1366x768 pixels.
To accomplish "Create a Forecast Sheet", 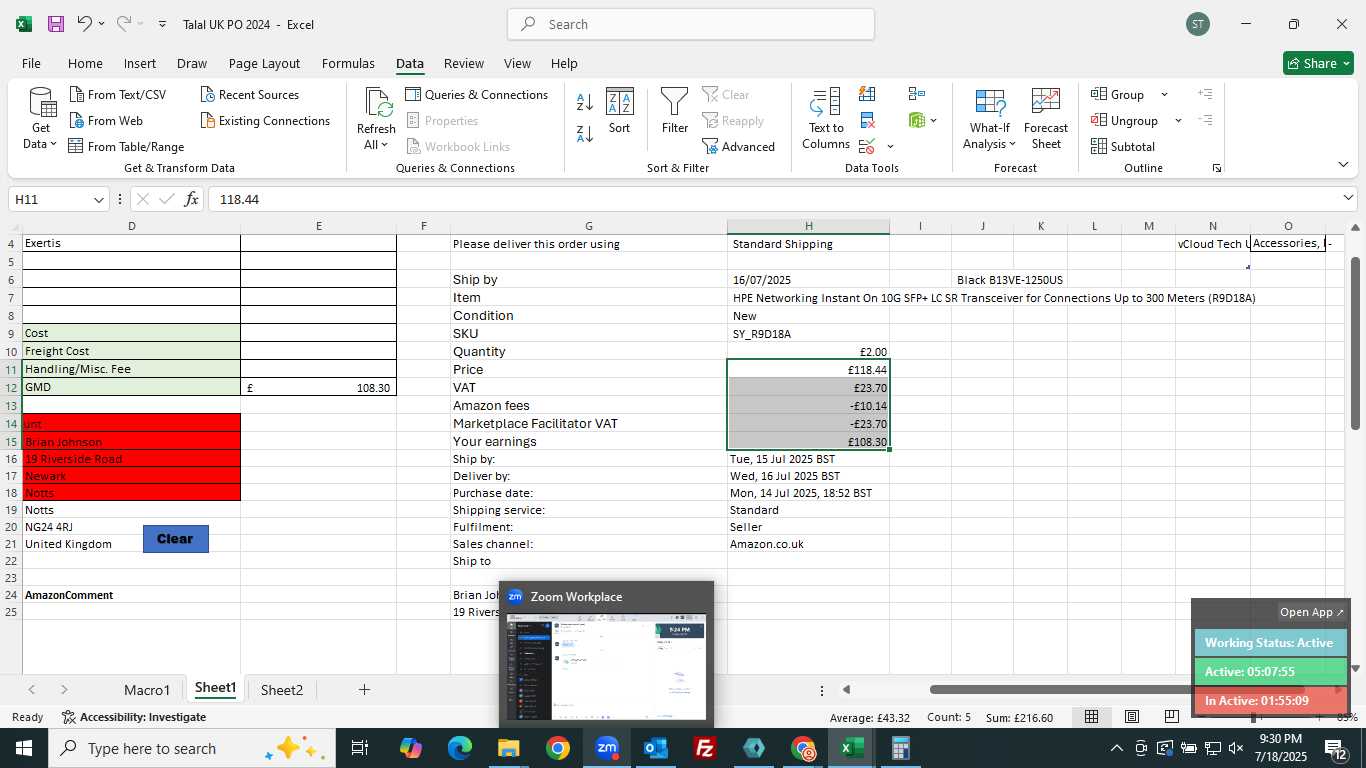I will (x=1046, y=119).
